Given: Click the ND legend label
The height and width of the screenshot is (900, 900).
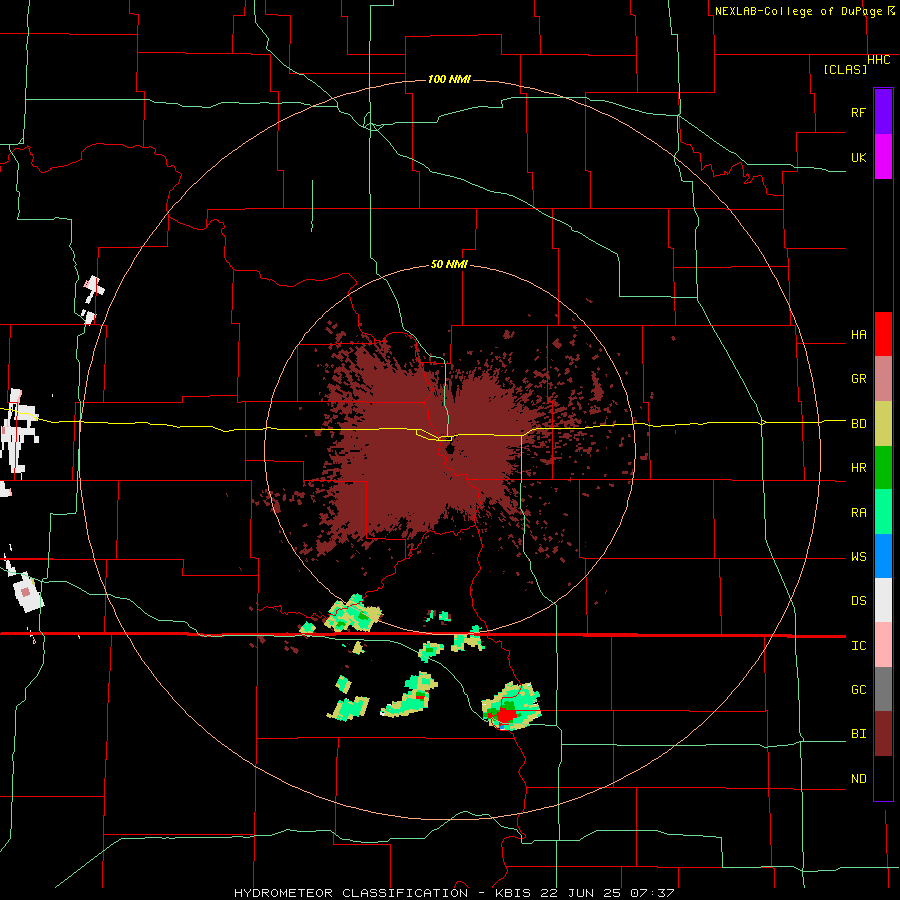Looking at the screenshot, I should tap(859, 779).
